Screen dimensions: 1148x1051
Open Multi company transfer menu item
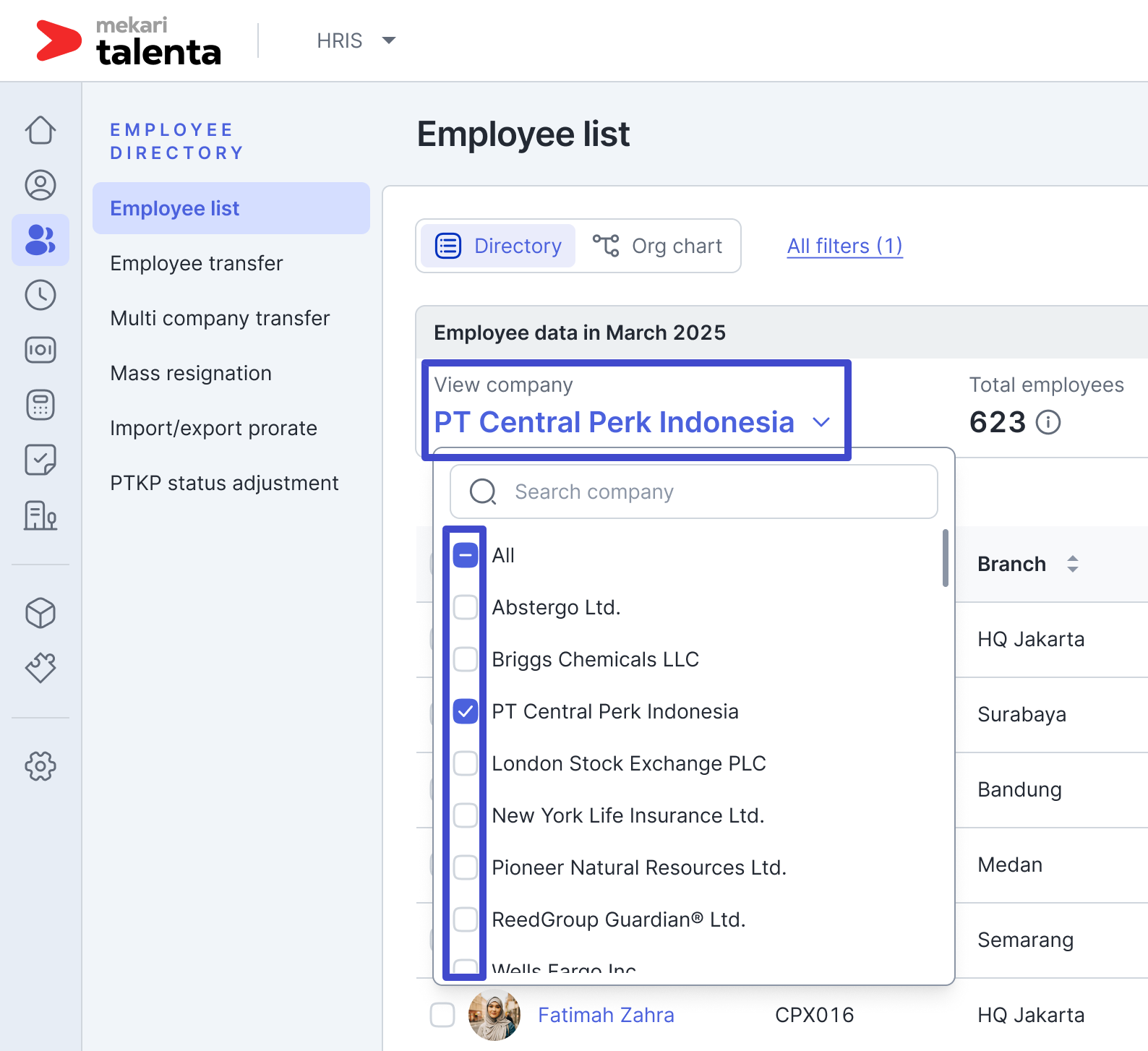(220, 318)
